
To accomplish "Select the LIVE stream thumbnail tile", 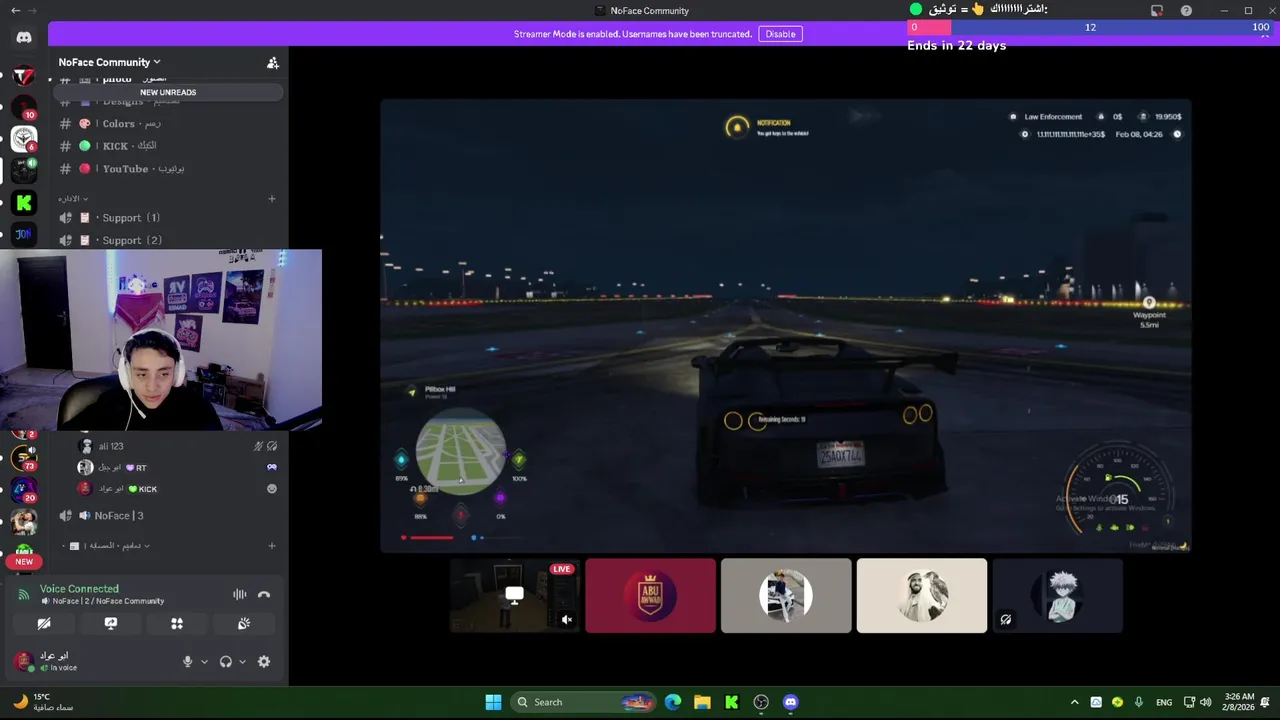I will click(x=514, y=595).
